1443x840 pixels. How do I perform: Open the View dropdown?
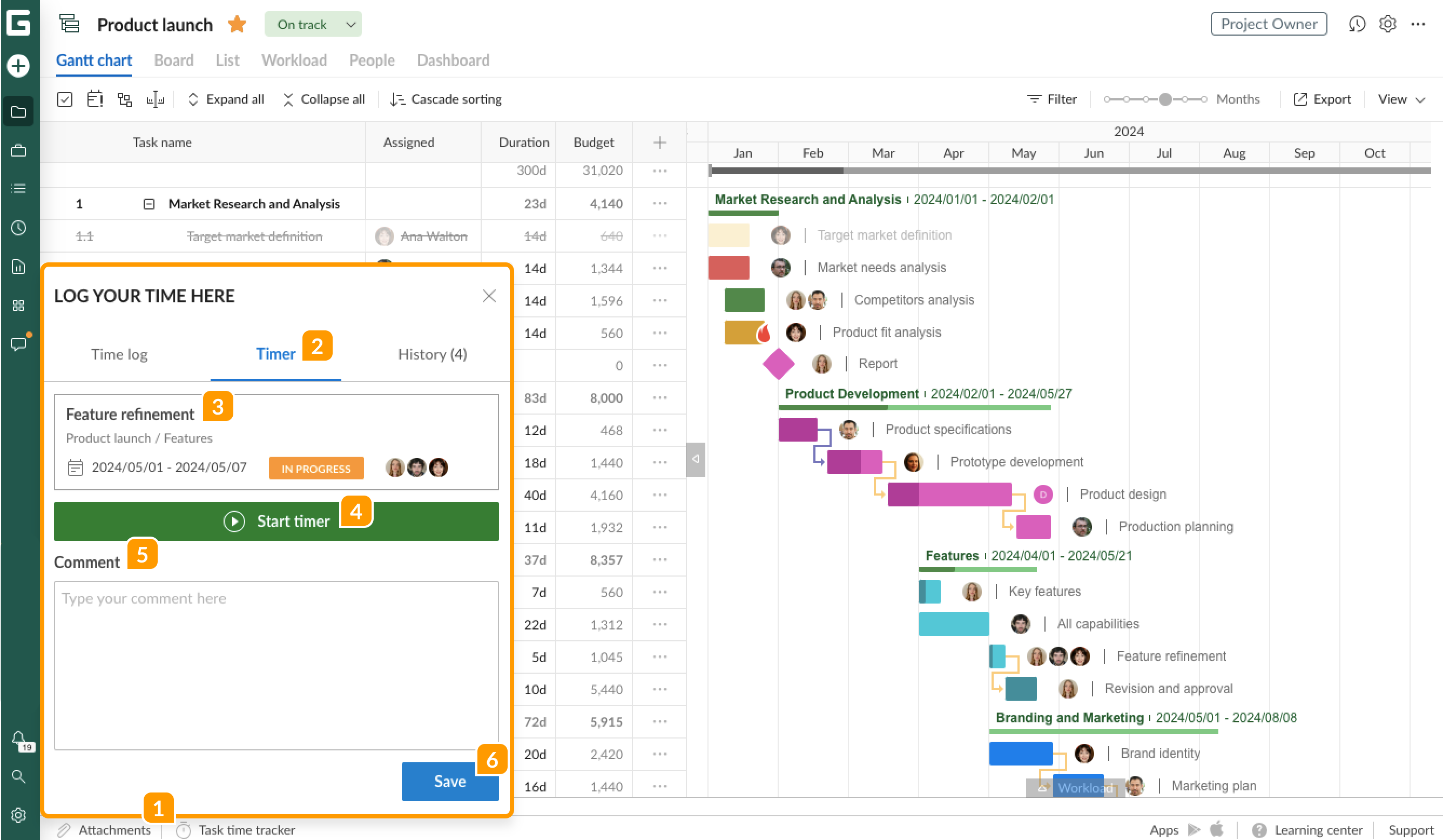click(1401, 98)
